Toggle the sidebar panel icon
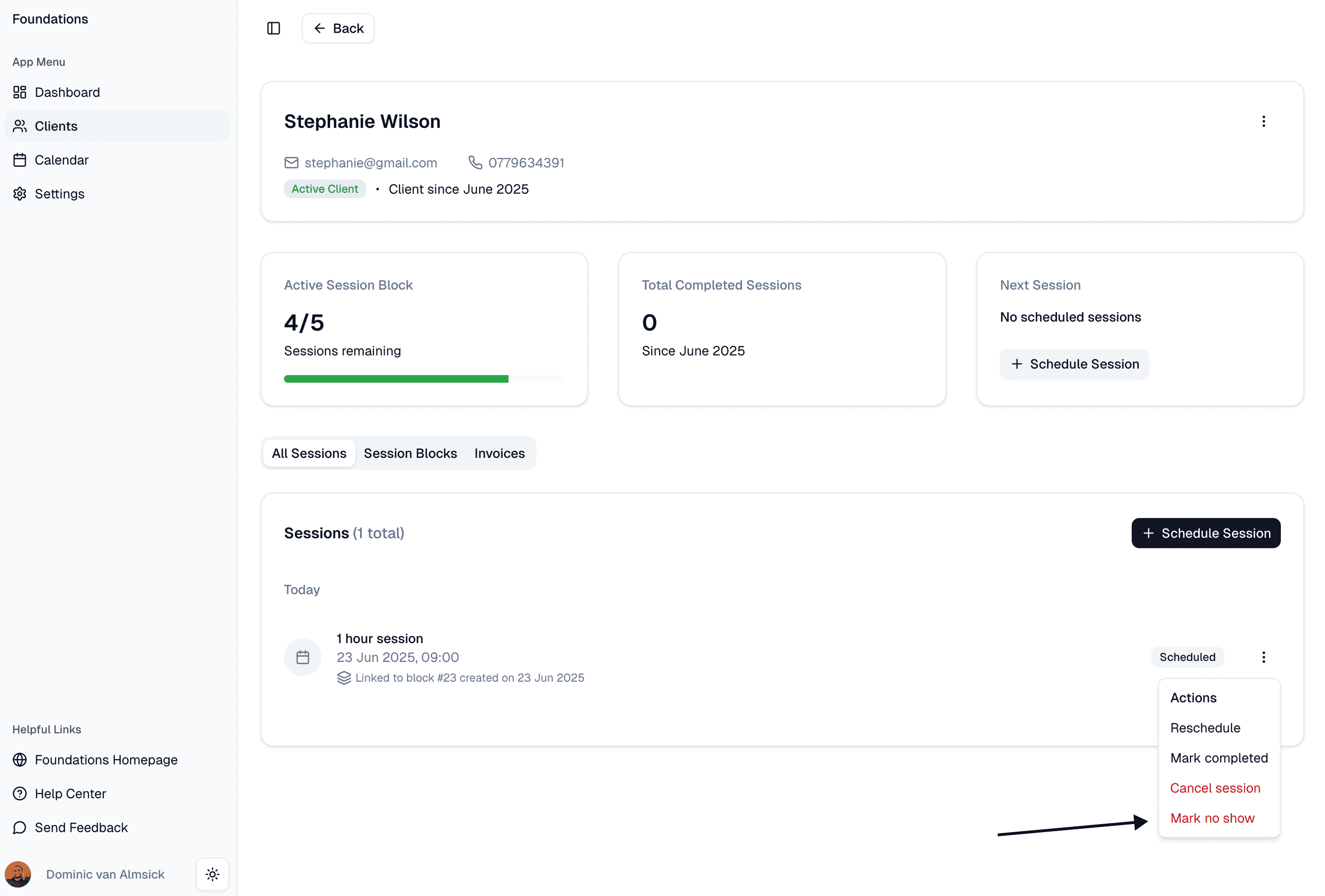Screen dimensions: 1325x896 point(274,28)
